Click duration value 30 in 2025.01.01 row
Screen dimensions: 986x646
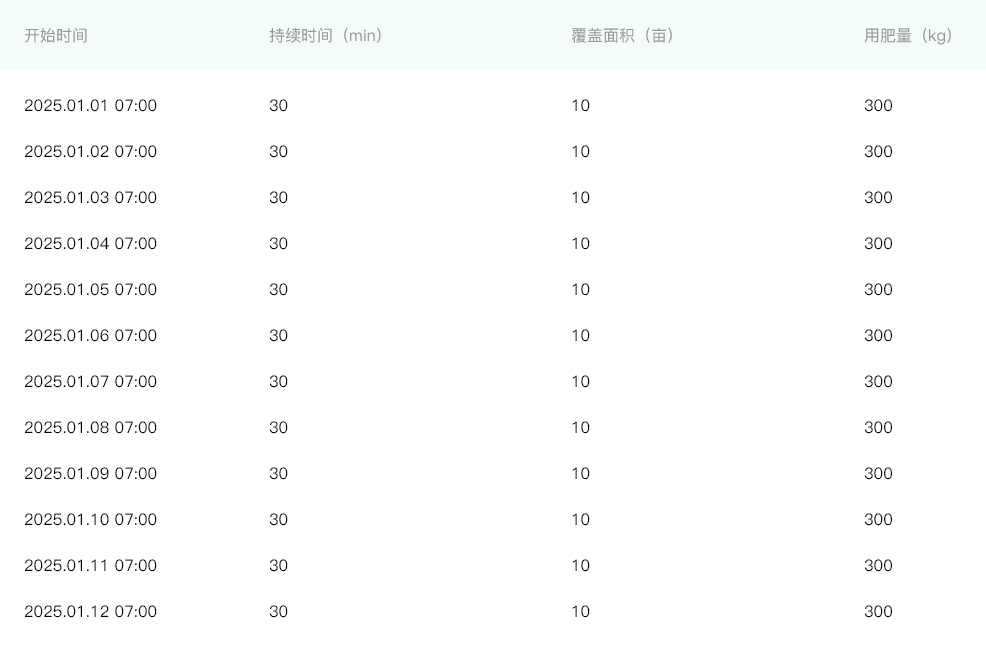(x=279, y=106)
